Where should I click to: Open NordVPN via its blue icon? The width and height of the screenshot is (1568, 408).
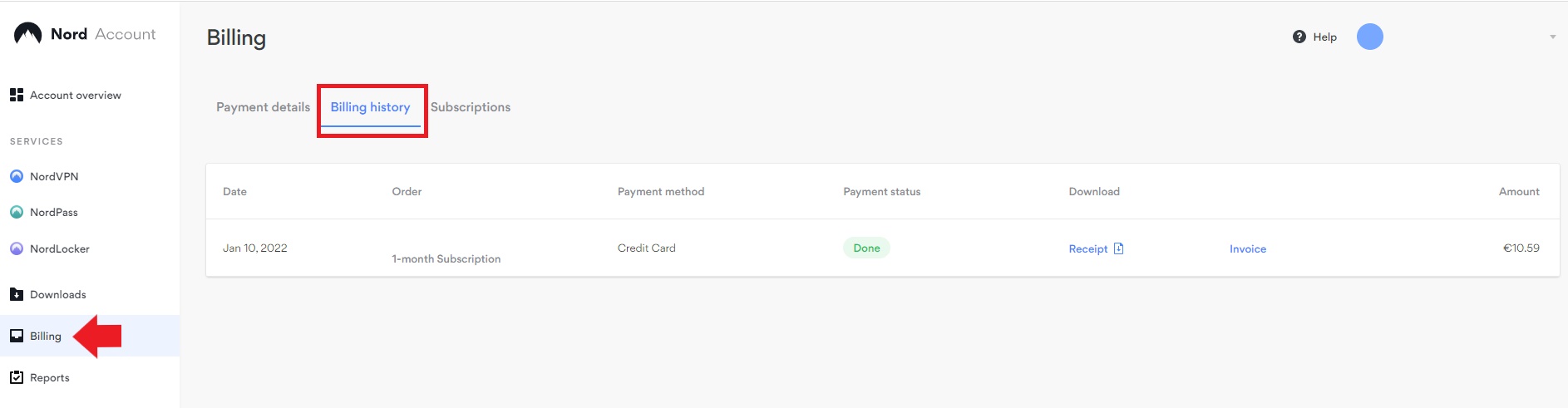(17, 176)
